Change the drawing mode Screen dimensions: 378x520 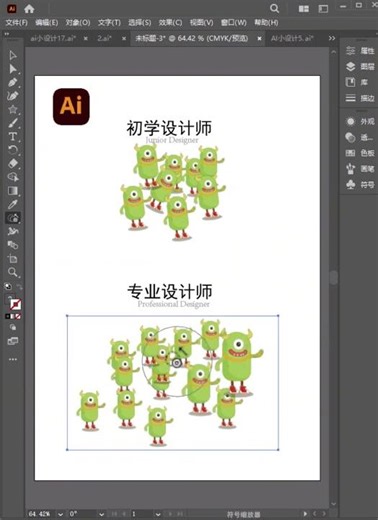13,327
